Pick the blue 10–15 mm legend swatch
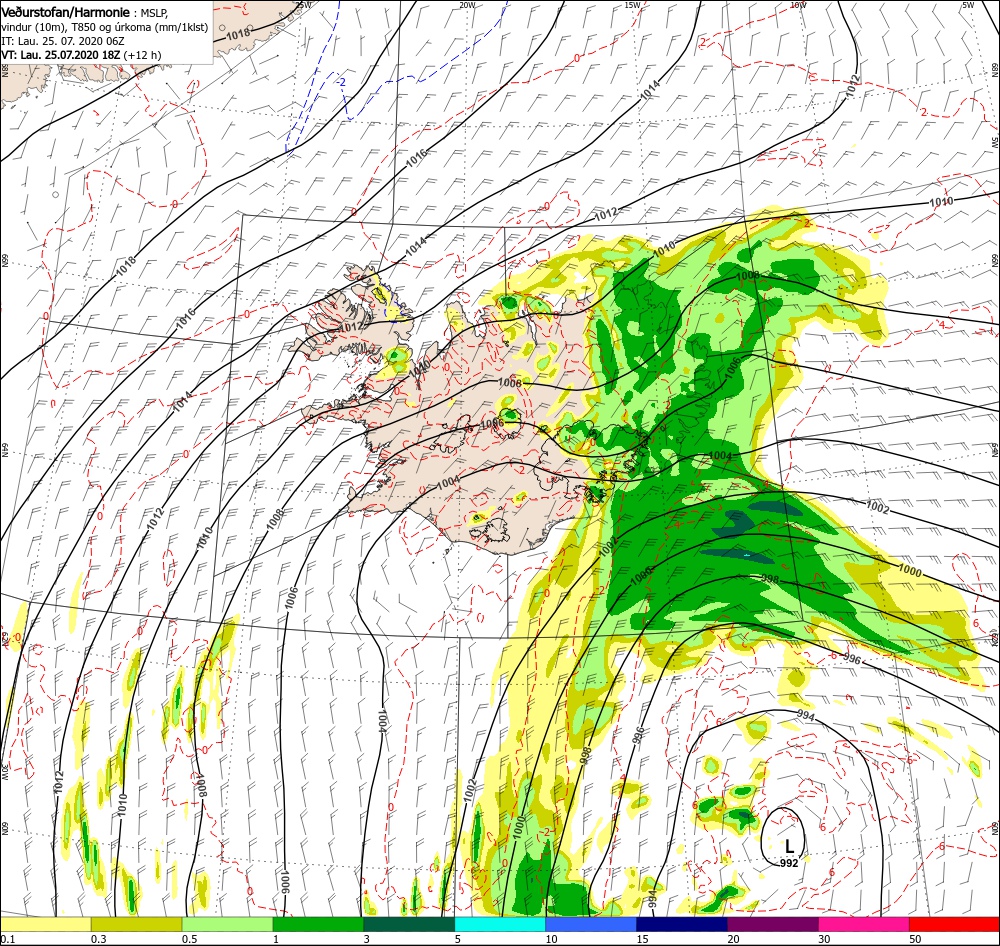 (x=591, y=924)
